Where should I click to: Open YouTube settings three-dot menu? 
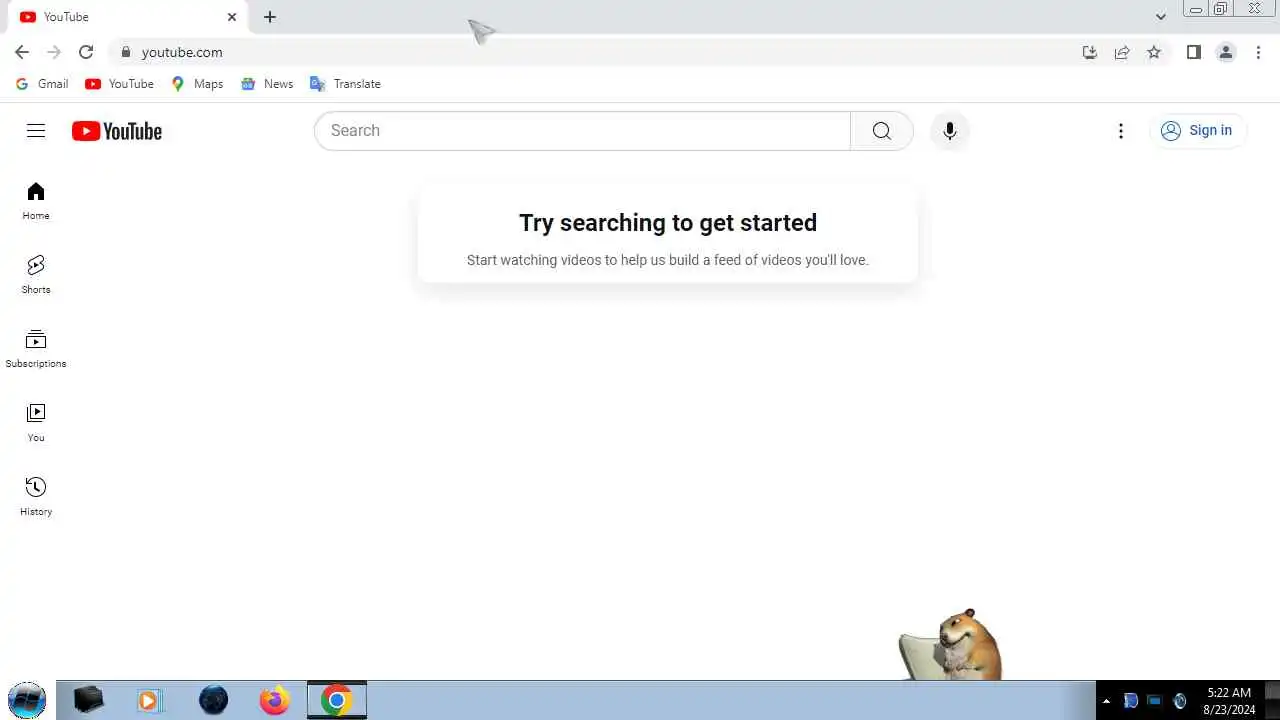pos(1121,131)
